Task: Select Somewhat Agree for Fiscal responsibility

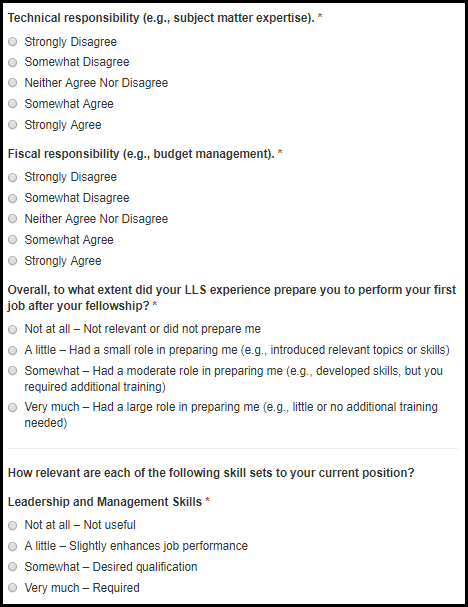Action: [x=13, y=239]
